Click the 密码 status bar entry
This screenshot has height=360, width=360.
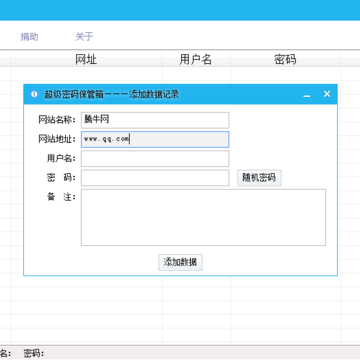click(34, 354)
